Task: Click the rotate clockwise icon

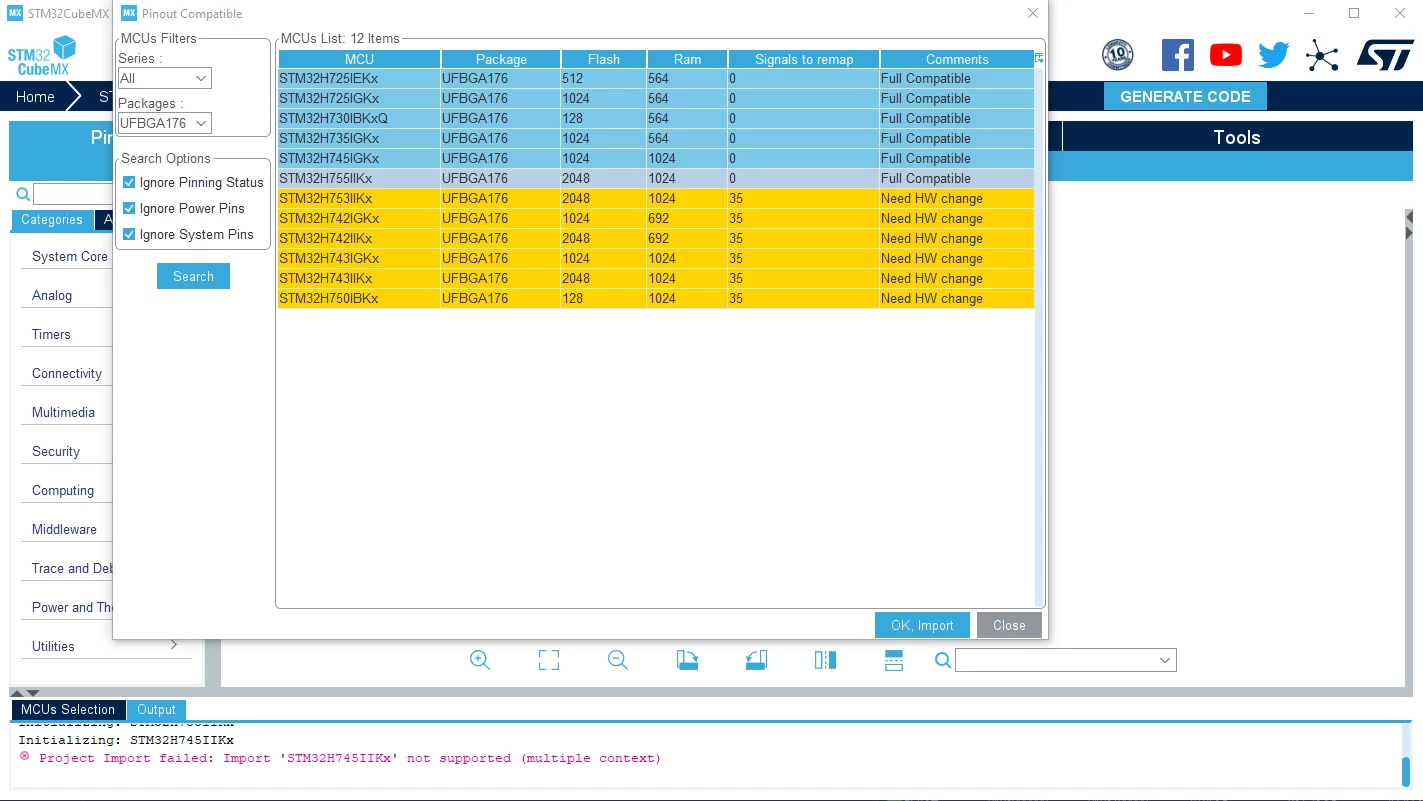Action: [x=687, y=660]
